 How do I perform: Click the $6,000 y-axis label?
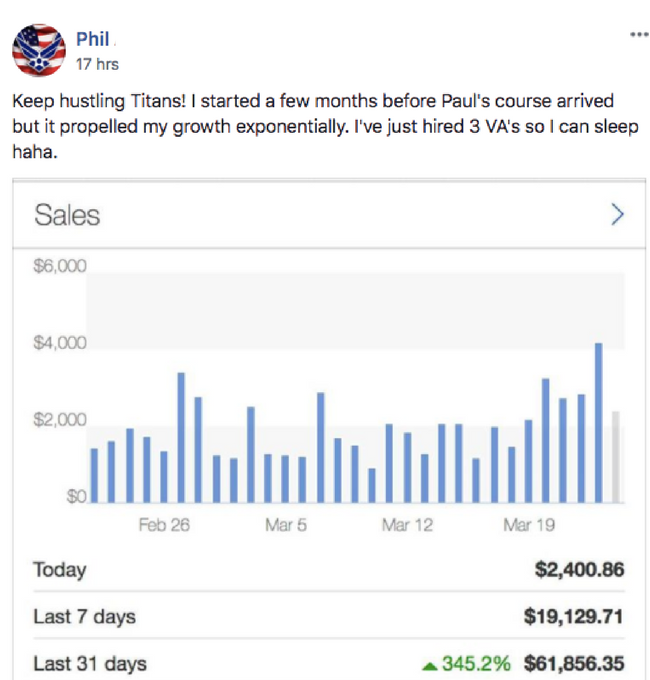[x=60, y=266]
